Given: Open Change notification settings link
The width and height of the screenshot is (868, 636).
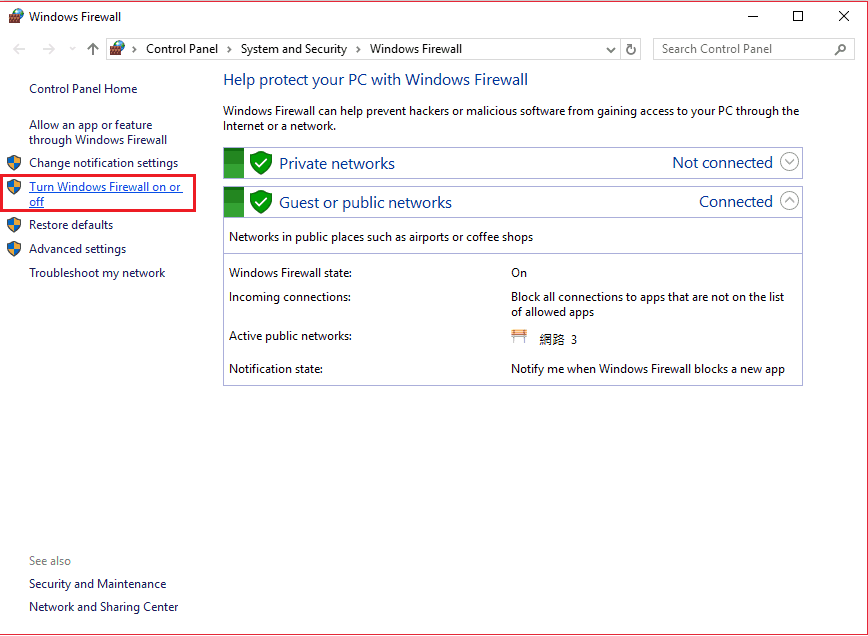Looking at the screenshot, I should point(104,163).
